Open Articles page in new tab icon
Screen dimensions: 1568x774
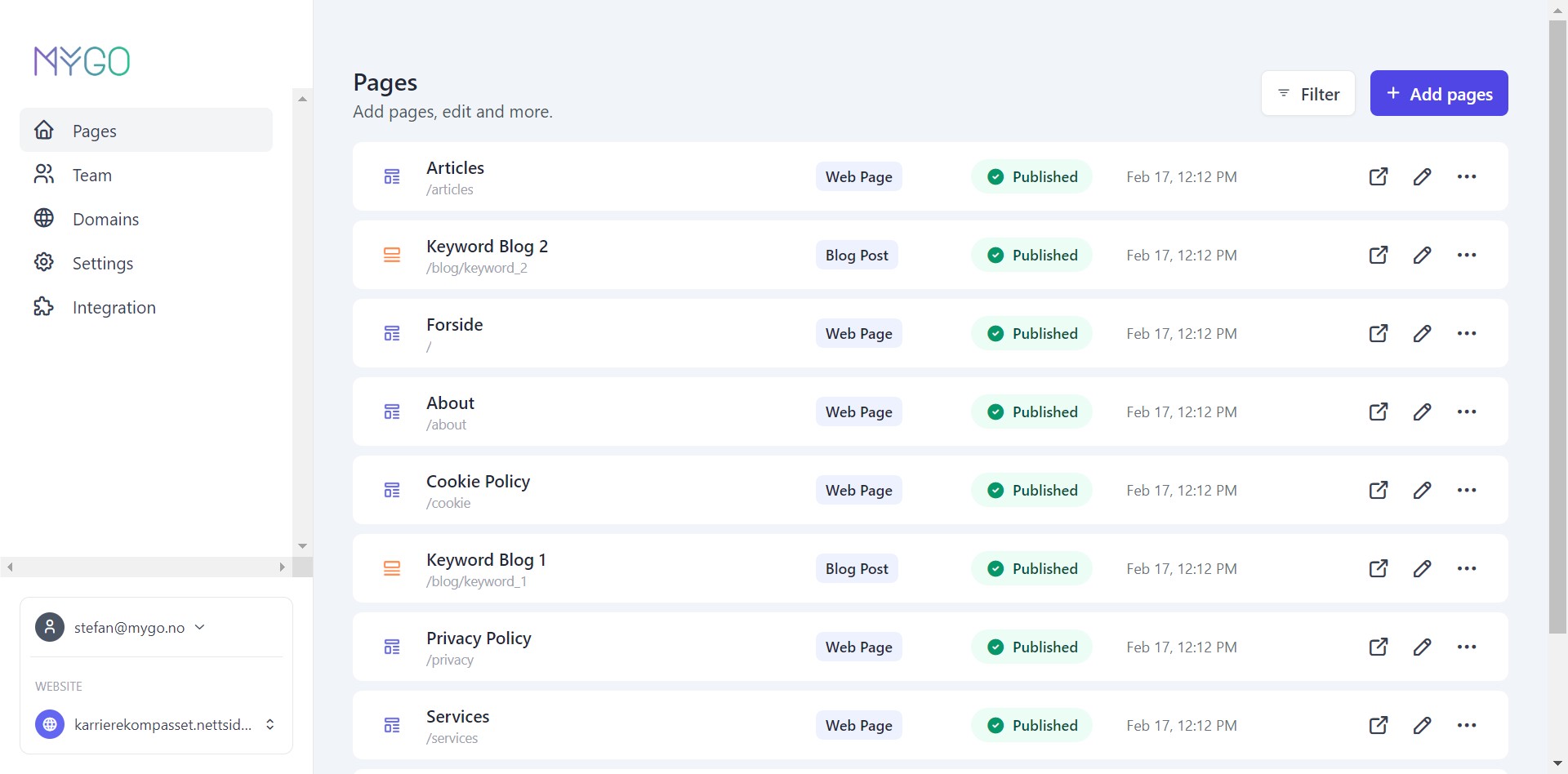[1378, 176]
